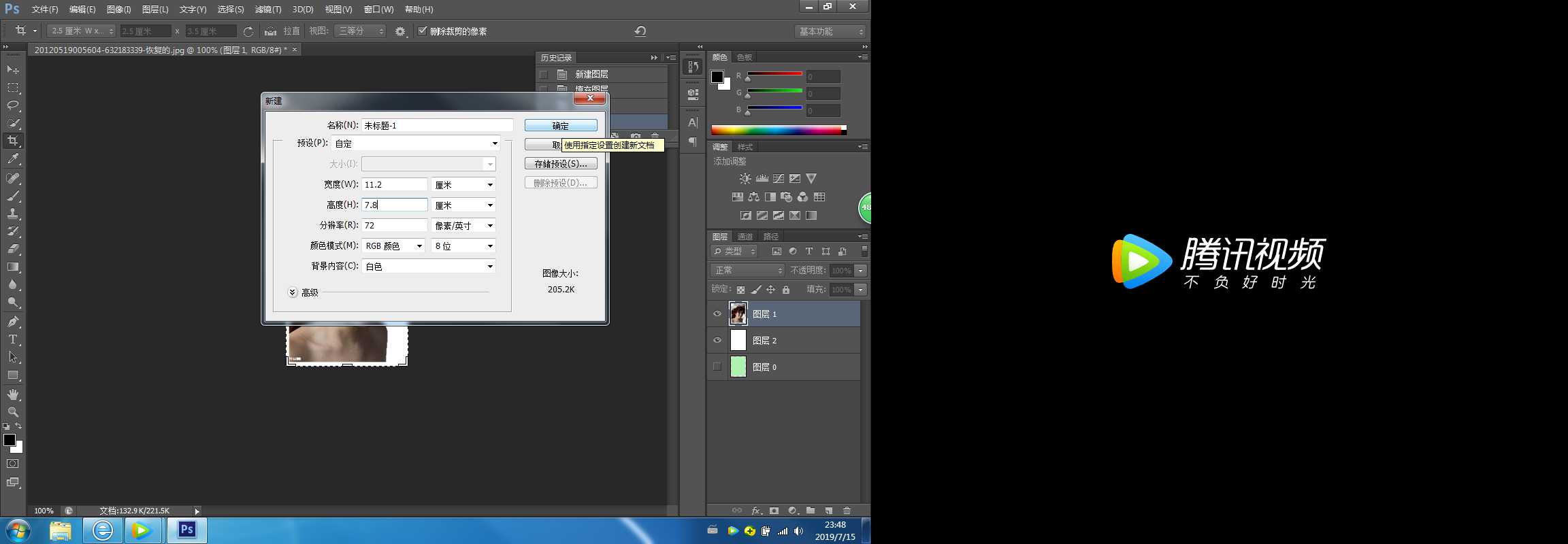The height and width of the screenshot is (544, 1568).
Task: Click foreground color swatch in toolbox
Action: tap(10, 440)
